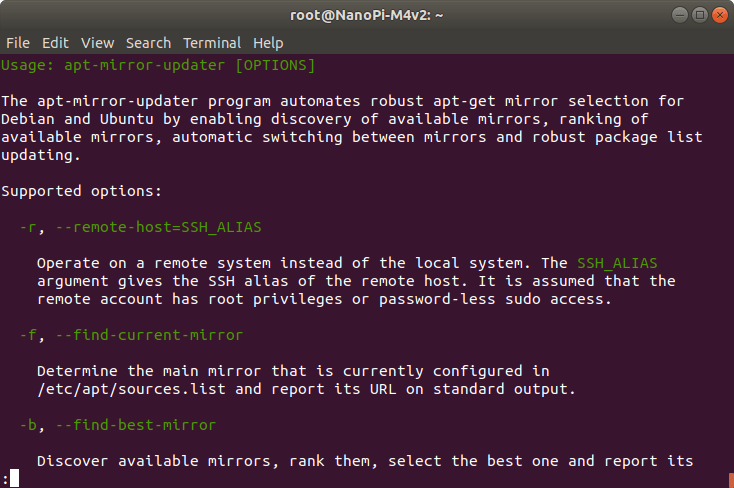Click the window title root@NanoPi-M4v2
734x488 pixels.
pos(367,15)
